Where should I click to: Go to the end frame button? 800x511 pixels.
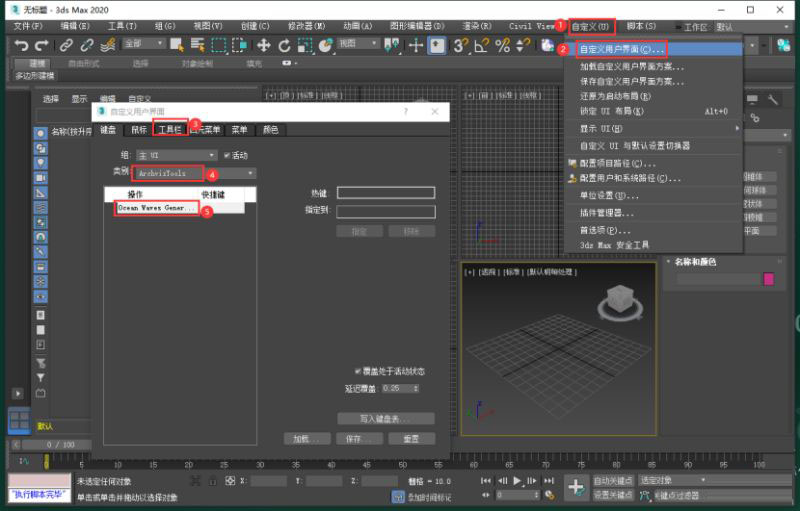coord(549,480)
